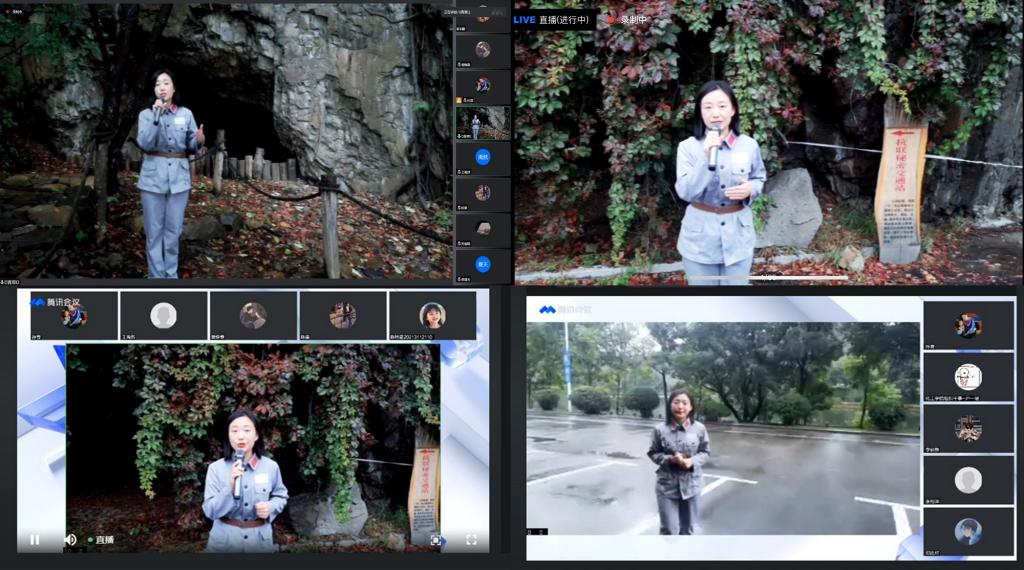The image size is (1024, 570).
Task: Click the 腾讯会议 logo in bottom-left panel
Action: [x=56, y=302]
